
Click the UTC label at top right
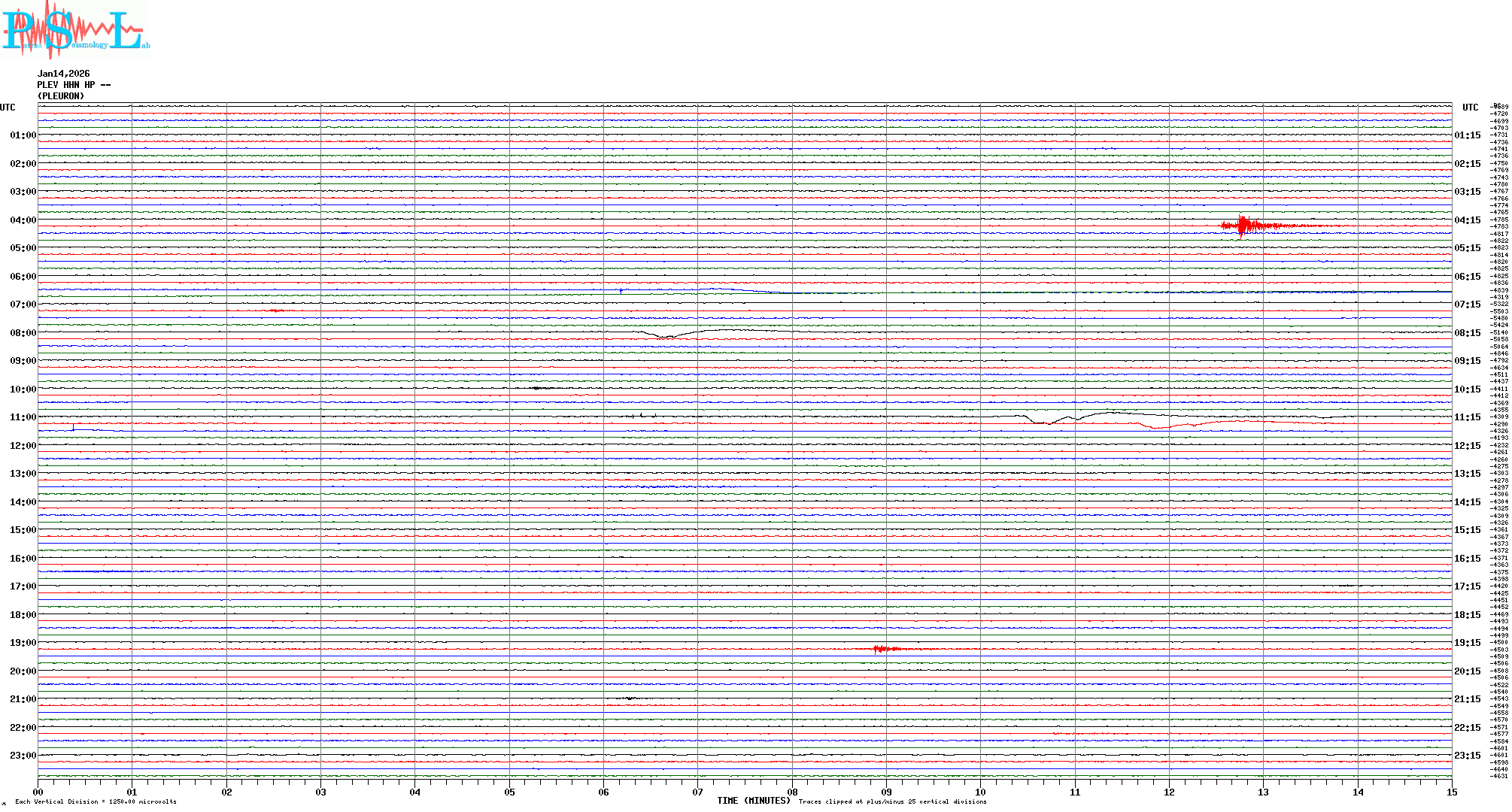(1470, 108)
